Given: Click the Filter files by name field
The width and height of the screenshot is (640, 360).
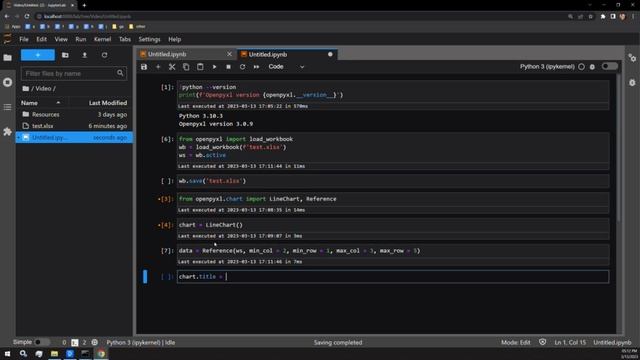Looking at the screenshot, I should pos(73,73).
